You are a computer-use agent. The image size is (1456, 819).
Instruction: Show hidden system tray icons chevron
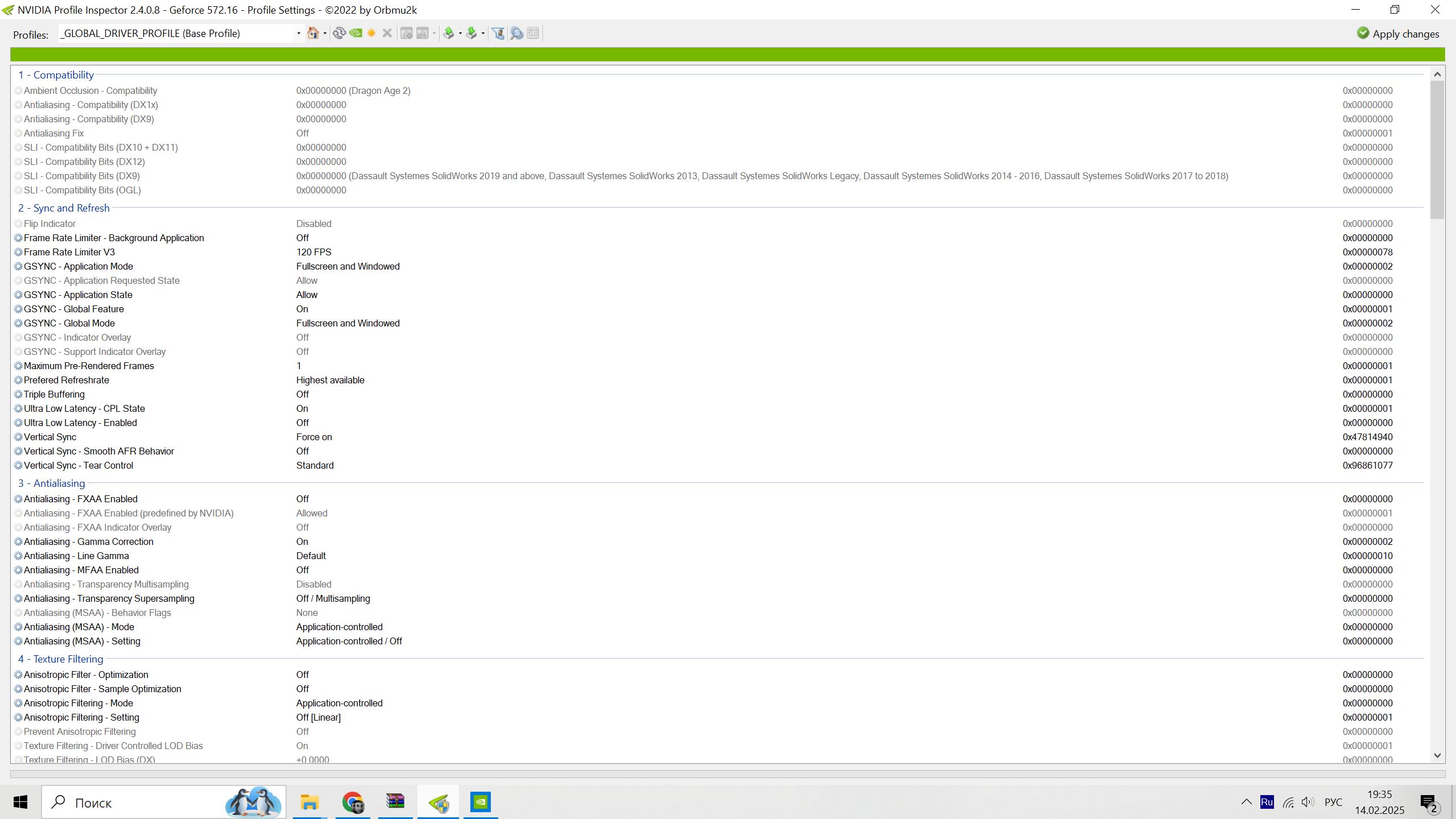click(1246, 802)
